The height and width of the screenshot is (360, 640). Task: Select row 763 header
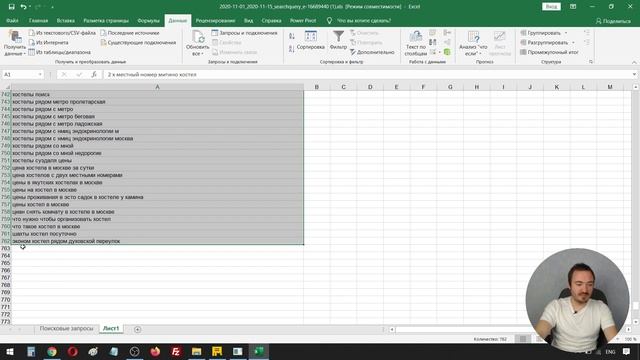6,248
